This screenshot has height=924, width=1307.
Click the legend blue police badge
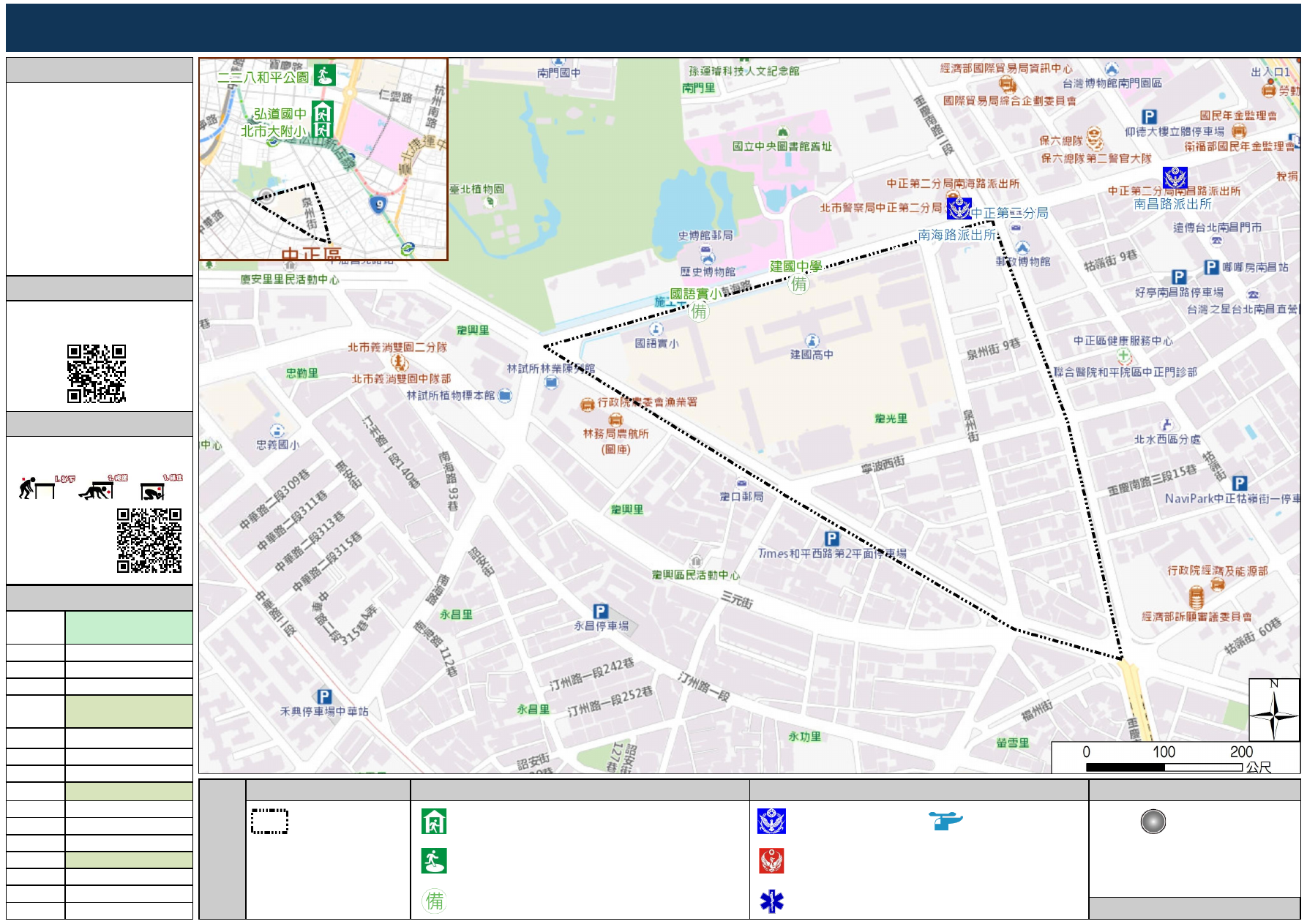[771, 822]
